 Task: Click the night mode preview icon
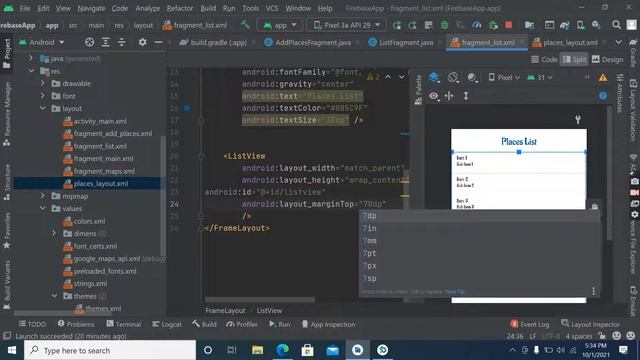[x=472, y=77]
